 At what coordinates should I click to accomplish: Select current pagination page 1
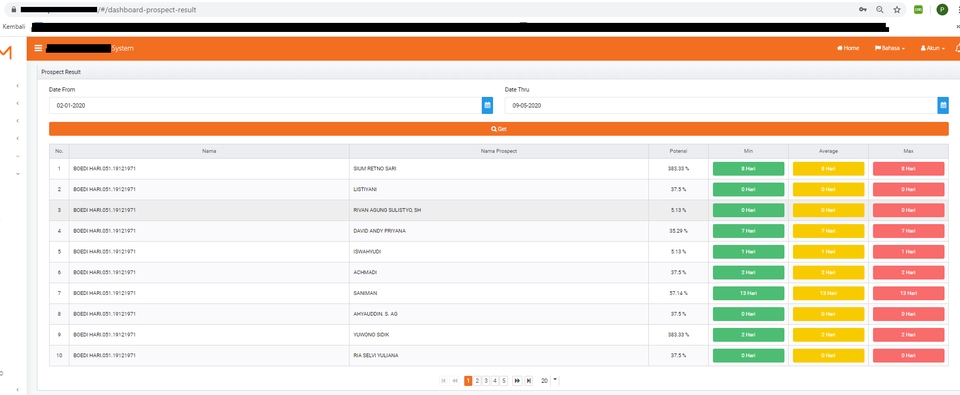(468, 381)
